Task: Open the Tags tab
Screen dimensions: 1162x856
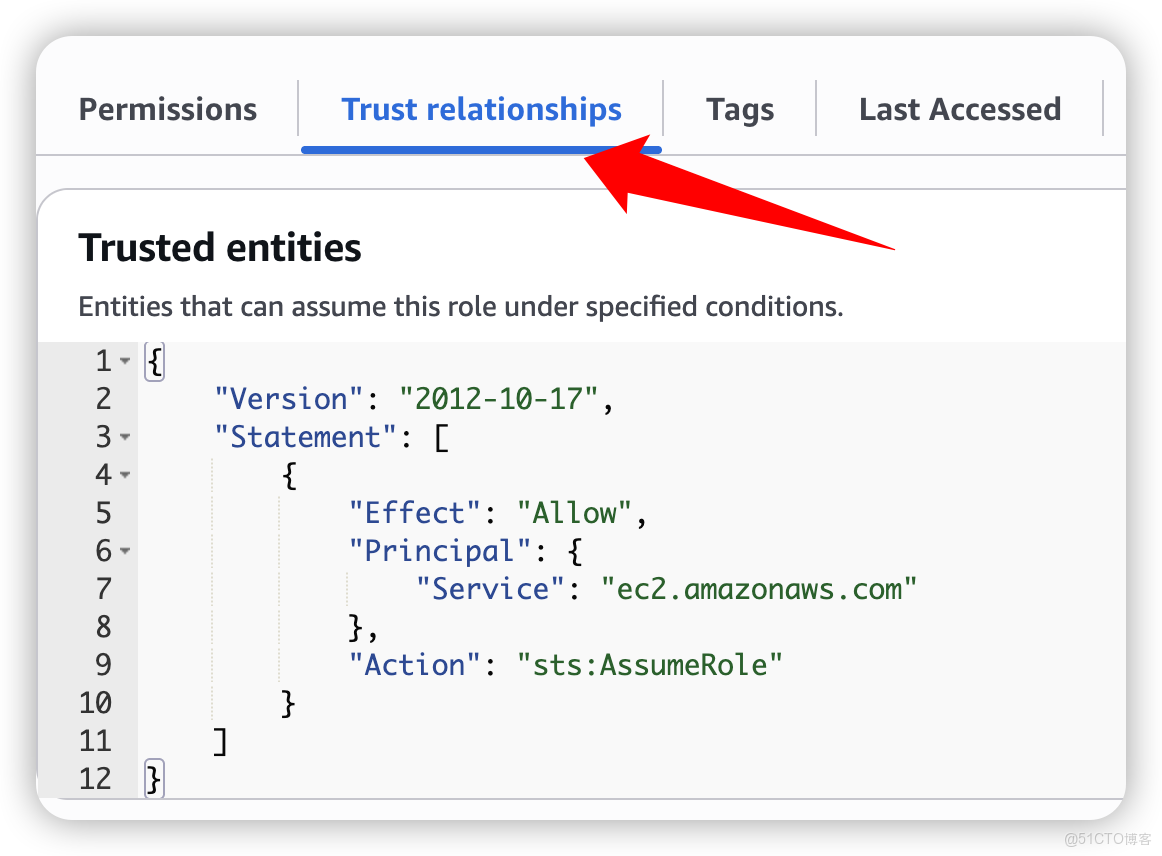Action: [739, 108]
